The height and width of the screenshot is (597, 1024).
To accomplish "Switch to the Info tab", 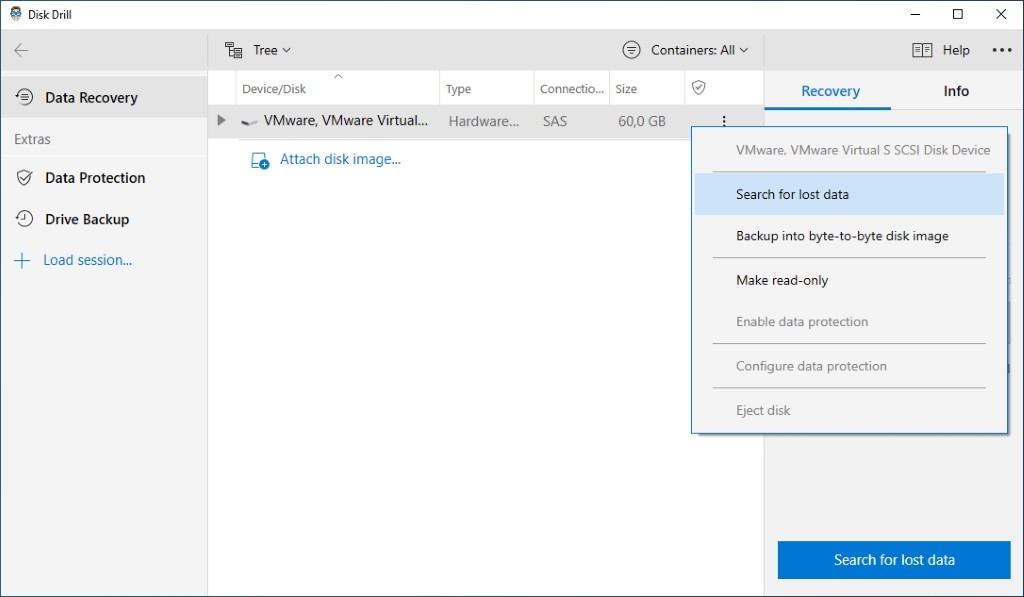I will coord(955,91).
